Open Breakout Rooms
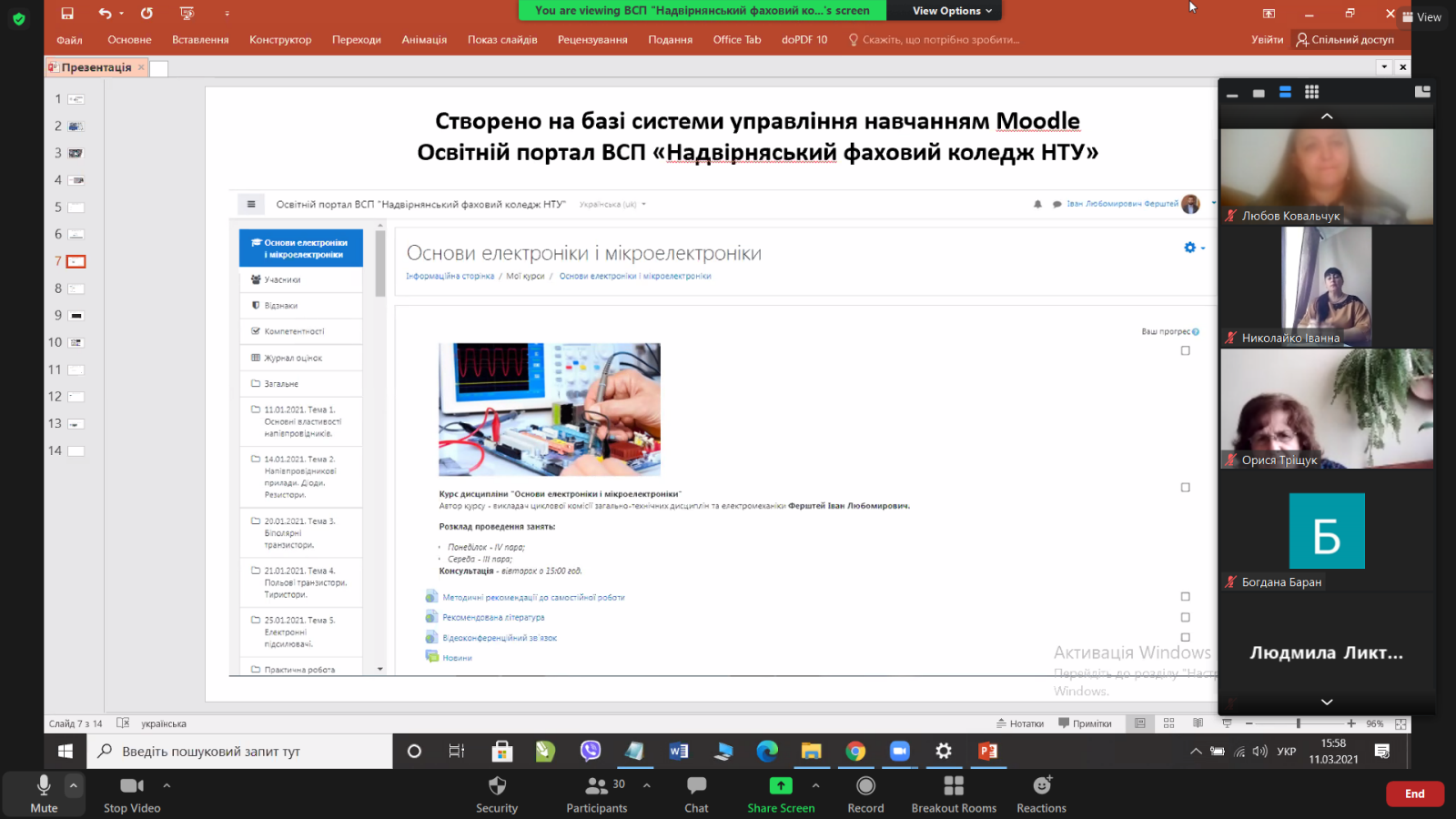 [954, 793]
